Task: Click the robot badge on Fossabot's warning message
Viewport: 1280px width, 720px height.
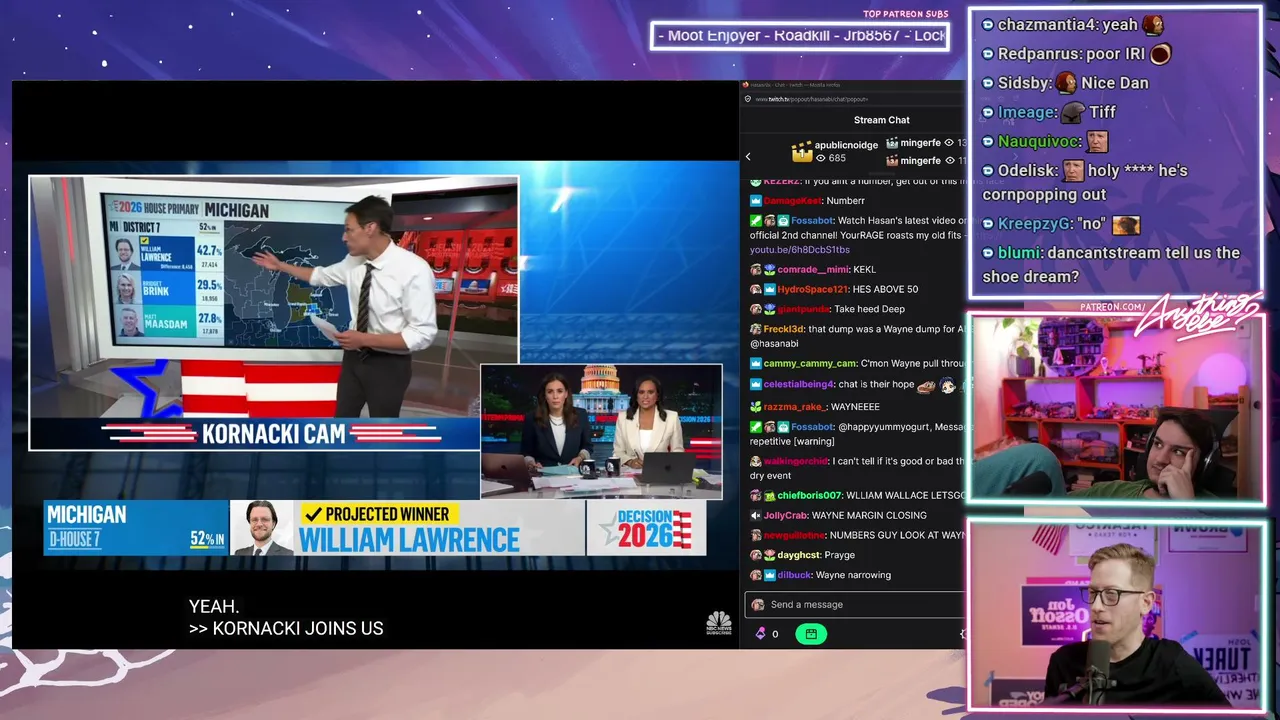Action: pyautogui.click(x=784, y=427)
